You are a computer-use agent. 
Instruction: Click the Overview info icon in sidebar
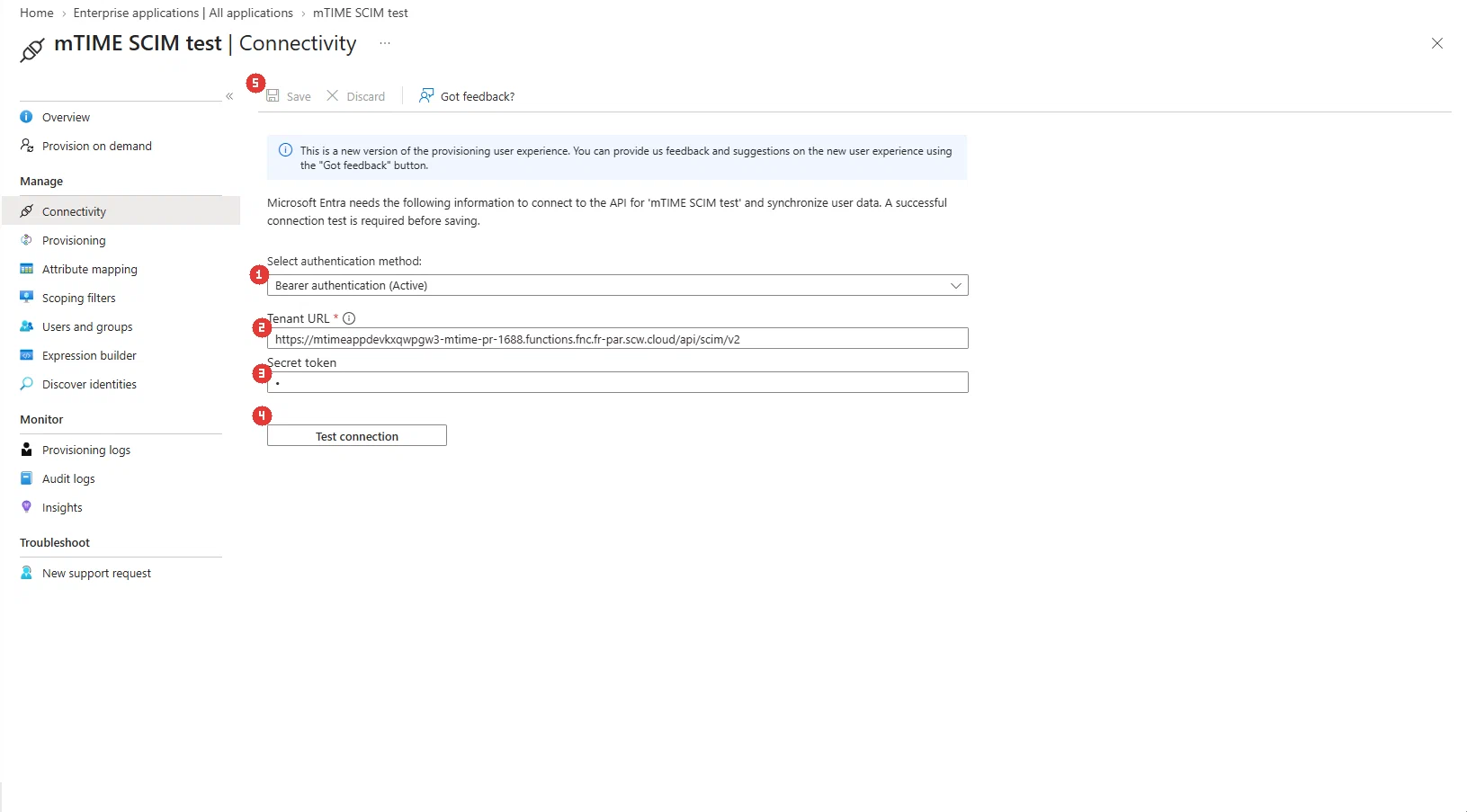pos(26,117)
